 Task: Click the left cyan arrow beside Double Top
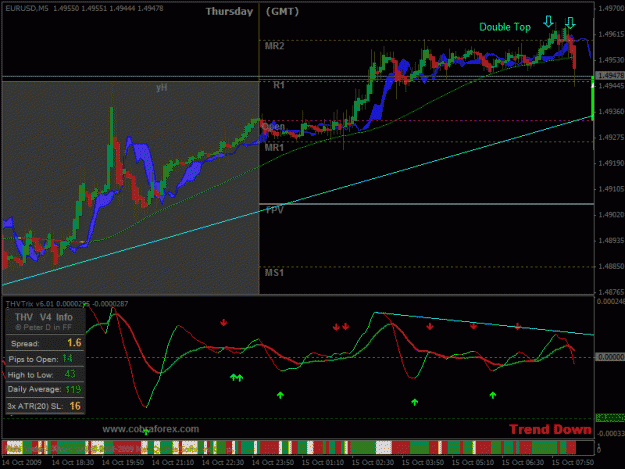click(548, 22)
